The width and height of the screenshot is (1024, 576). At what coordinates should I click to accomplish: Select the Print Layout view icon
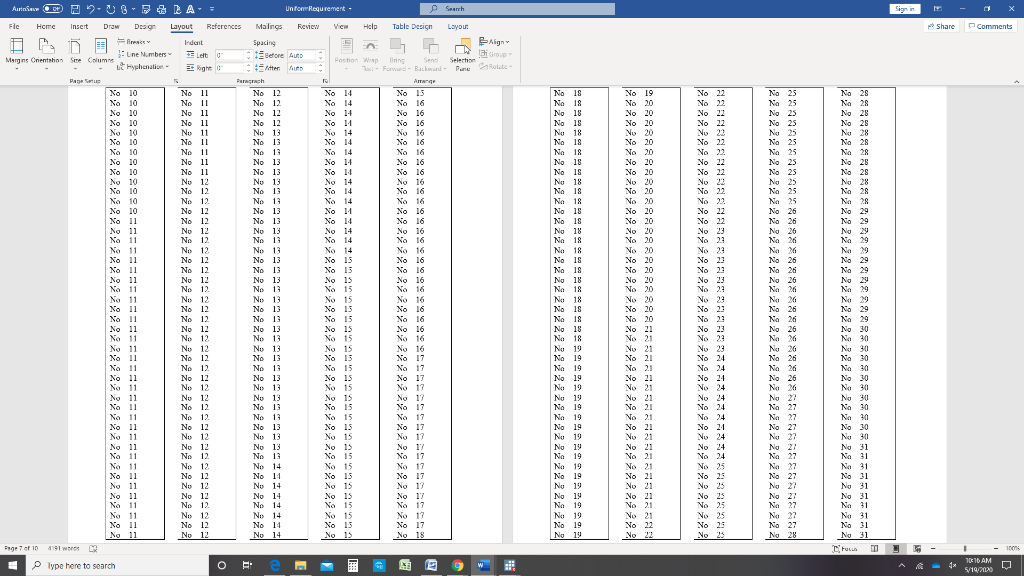(x=896, y=549)
